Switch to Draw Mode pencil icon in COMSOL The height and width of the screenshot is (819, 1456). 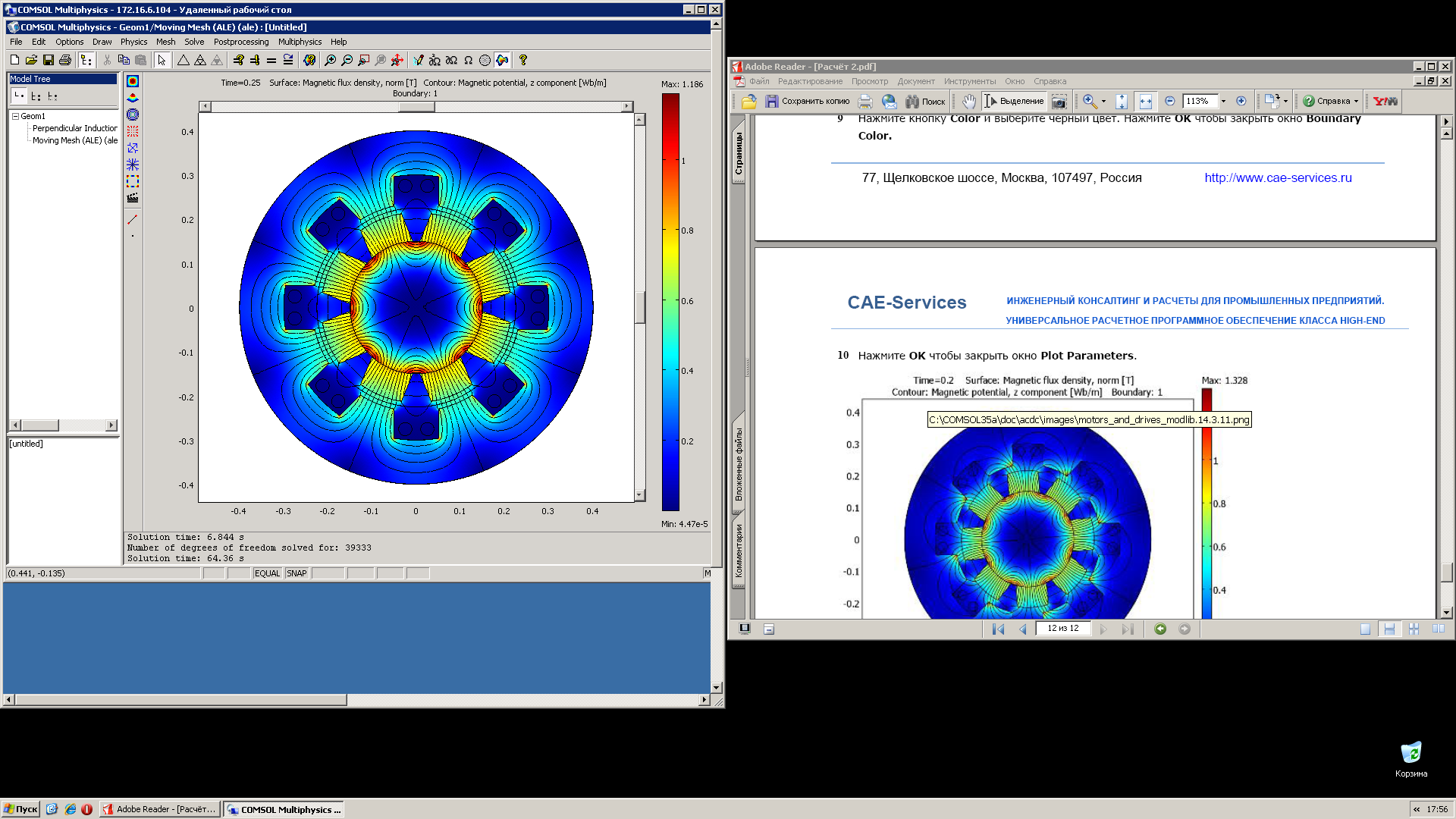coord(418,60)
